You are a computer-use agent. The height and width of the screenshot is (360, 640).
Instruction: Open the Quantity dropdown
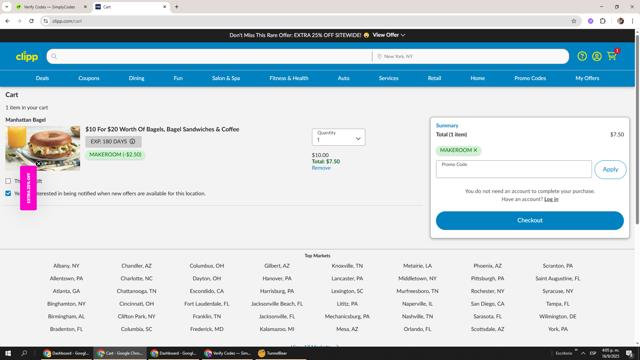338,137
